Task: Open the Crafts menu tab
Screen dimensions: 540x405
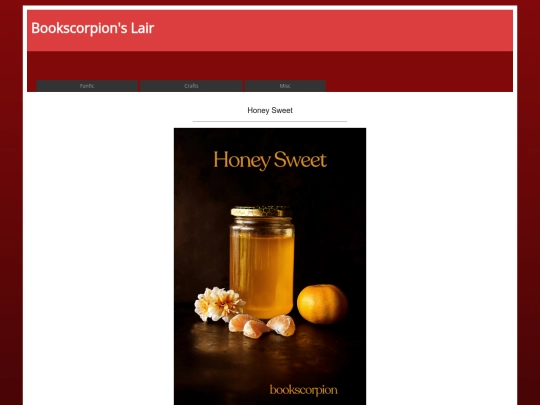Action: click(x=191, y=86)
